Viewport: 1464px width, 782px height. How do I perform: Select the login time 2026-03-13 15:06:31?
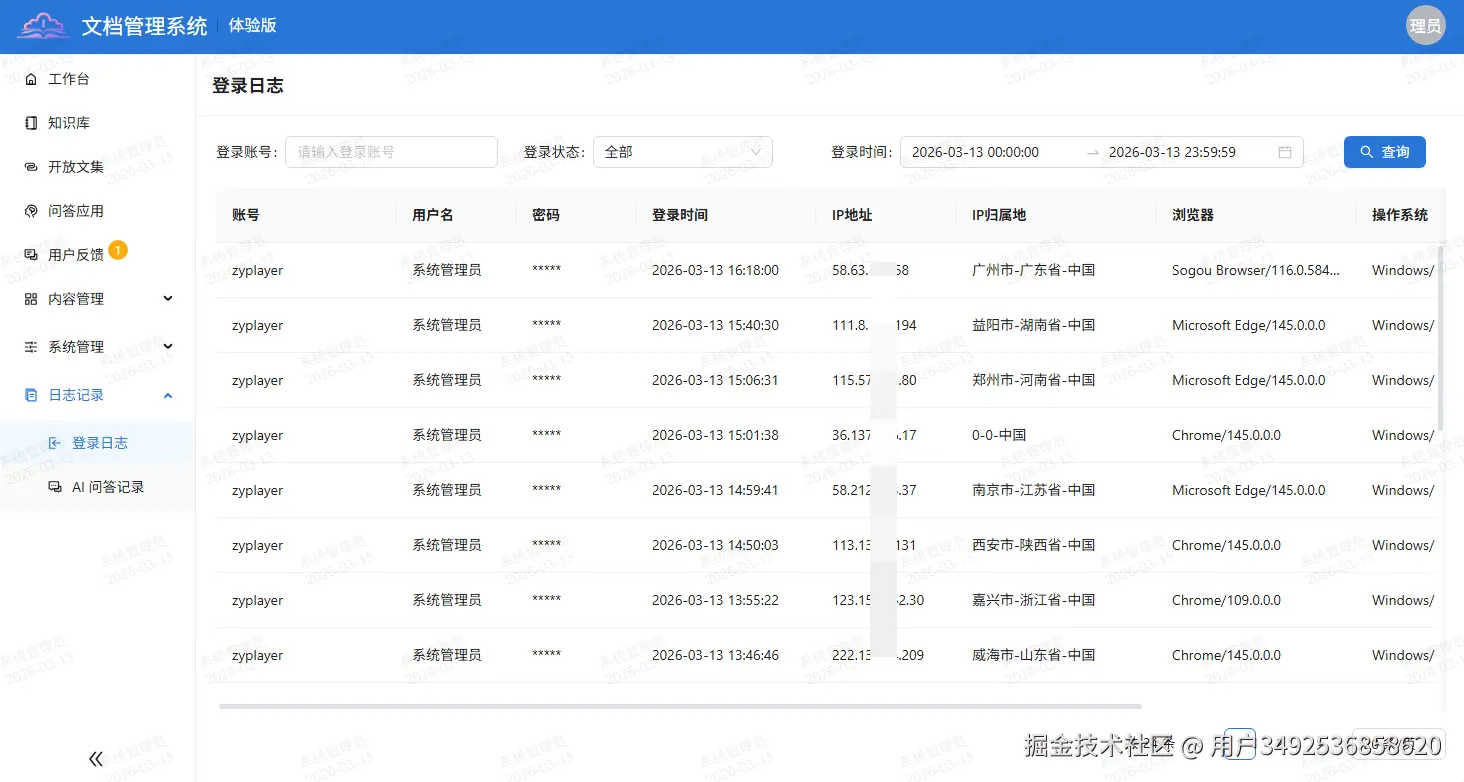pyautogui.click(x=715, y=380)
